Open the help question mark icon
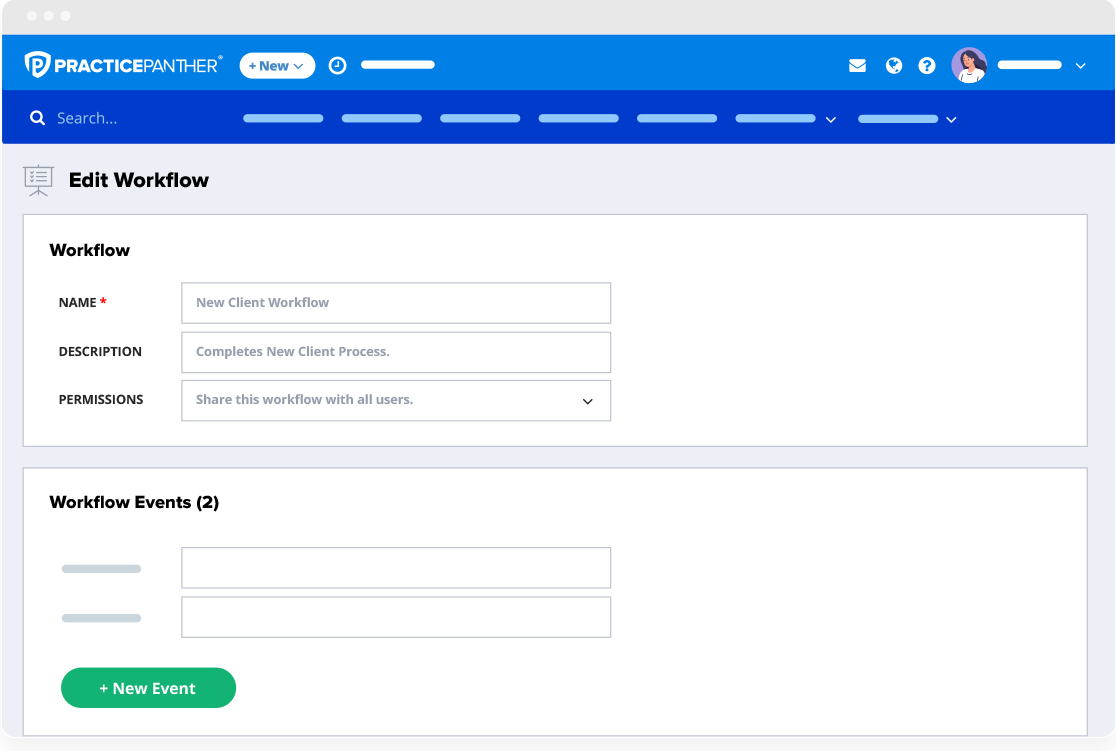Image resolution: width=1116 pixels, height=751 pixels. [x=927, y=66]
